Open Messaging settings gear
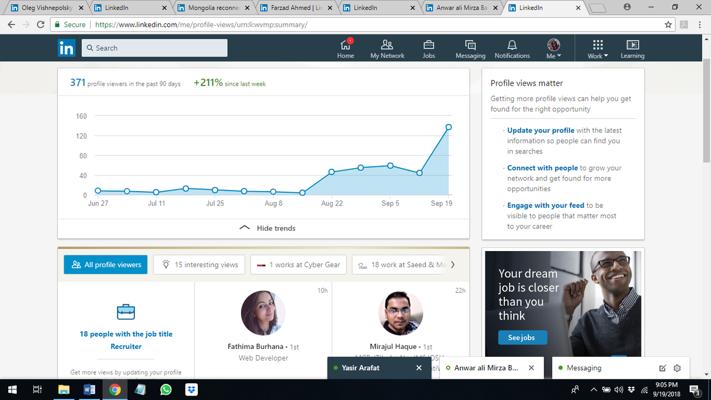This screenshot has height=400, width=711. click(x=677, y=368)
